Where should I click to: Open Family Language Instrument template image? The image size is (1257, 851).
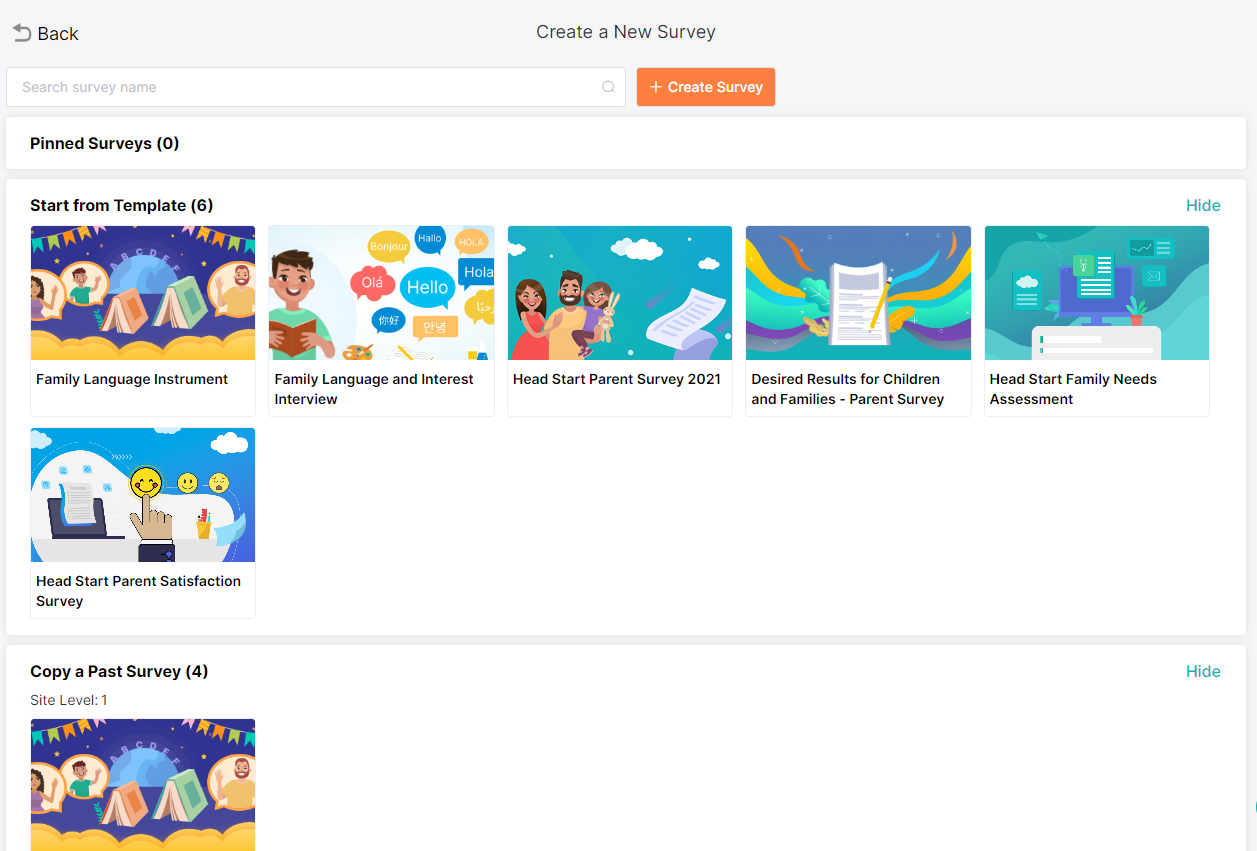143,293
